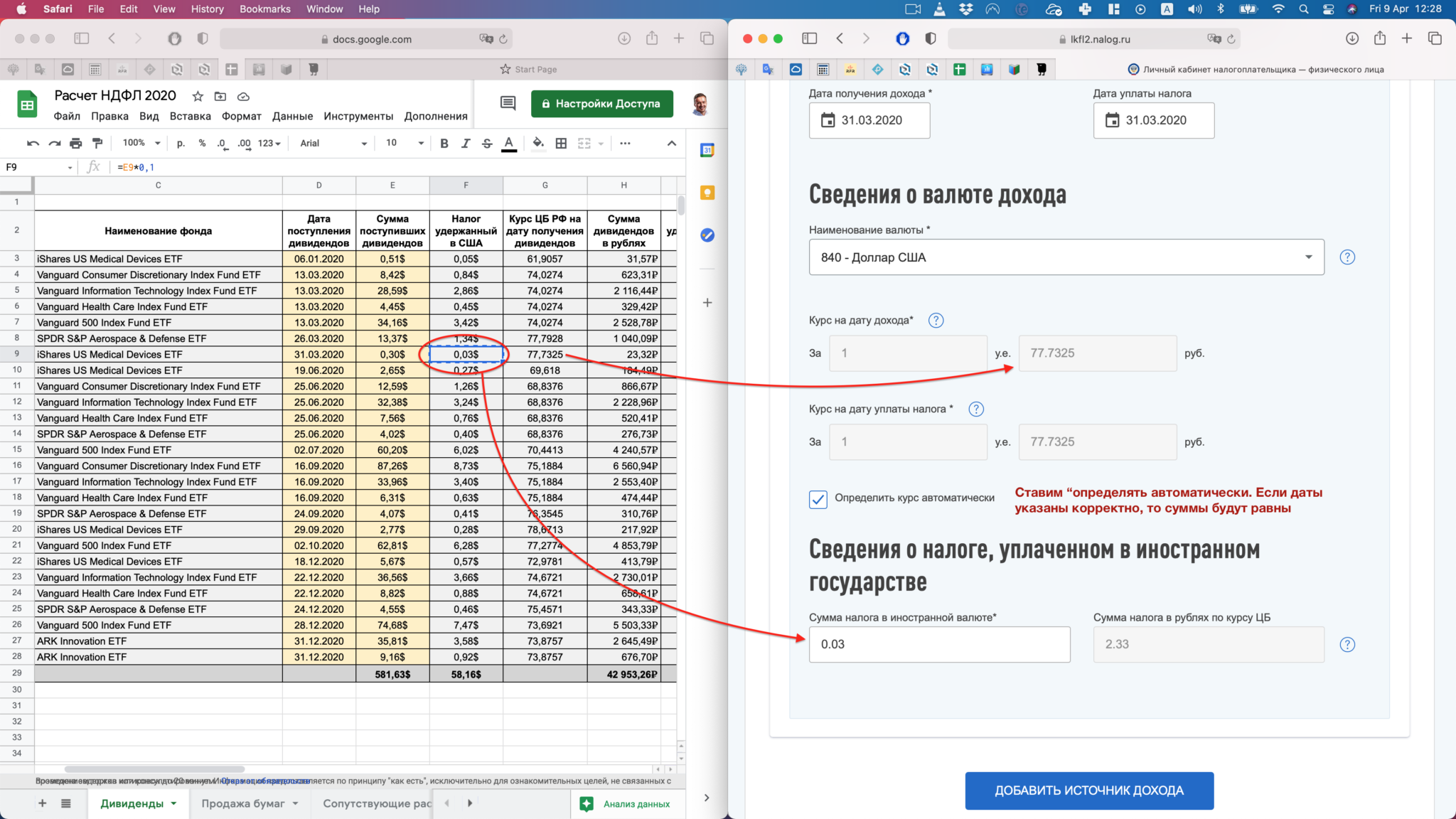This screenshot has width=1456, height=819.
Task: Open the 123 number format dropdown
Action: [269, 144]
